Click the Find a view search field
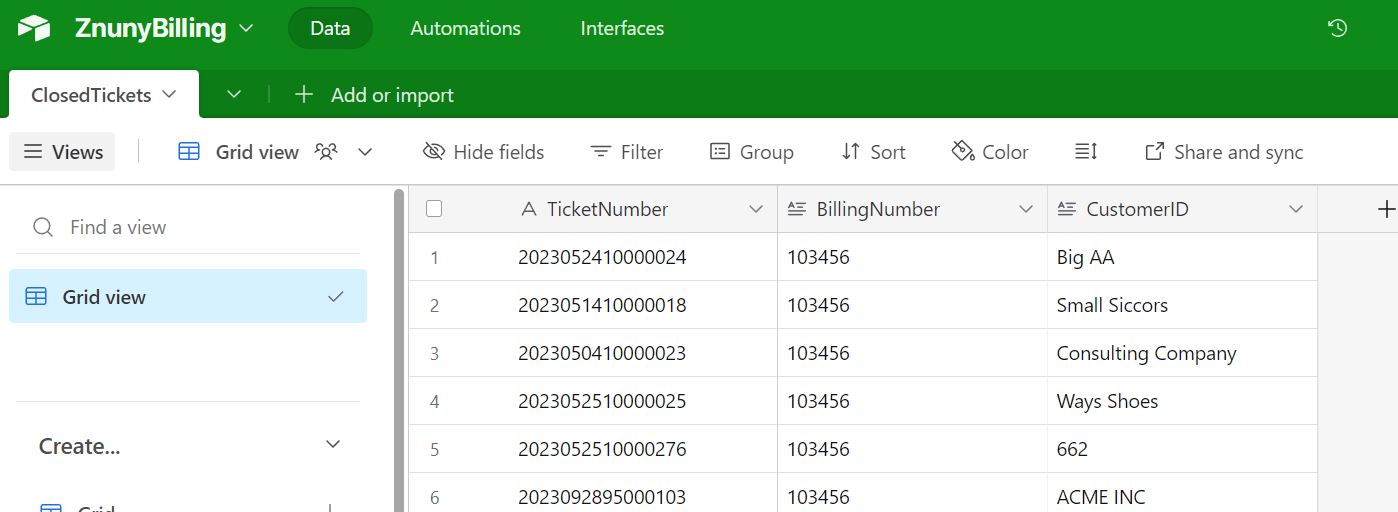This screenshot has height=512, width=1398. (x=190, y=228)
